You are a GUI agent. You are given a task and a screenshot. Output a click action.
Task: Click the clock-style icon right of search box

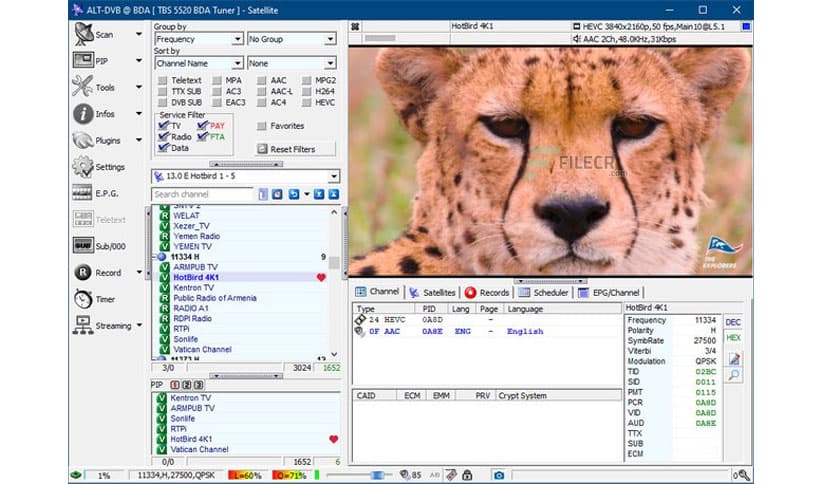tap(277, 194)
